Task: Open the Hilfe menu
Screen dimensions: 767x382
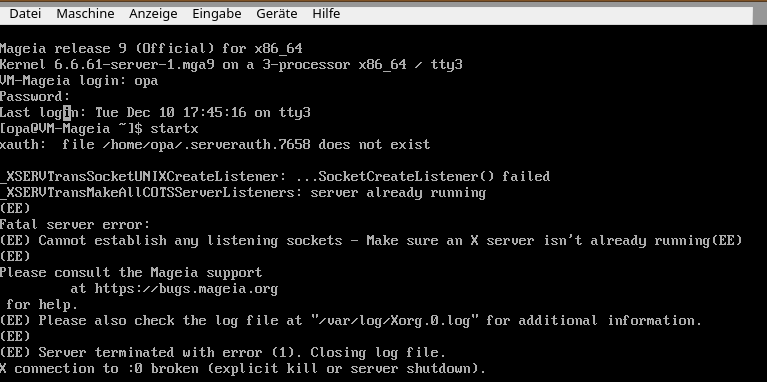Action: 326,14
